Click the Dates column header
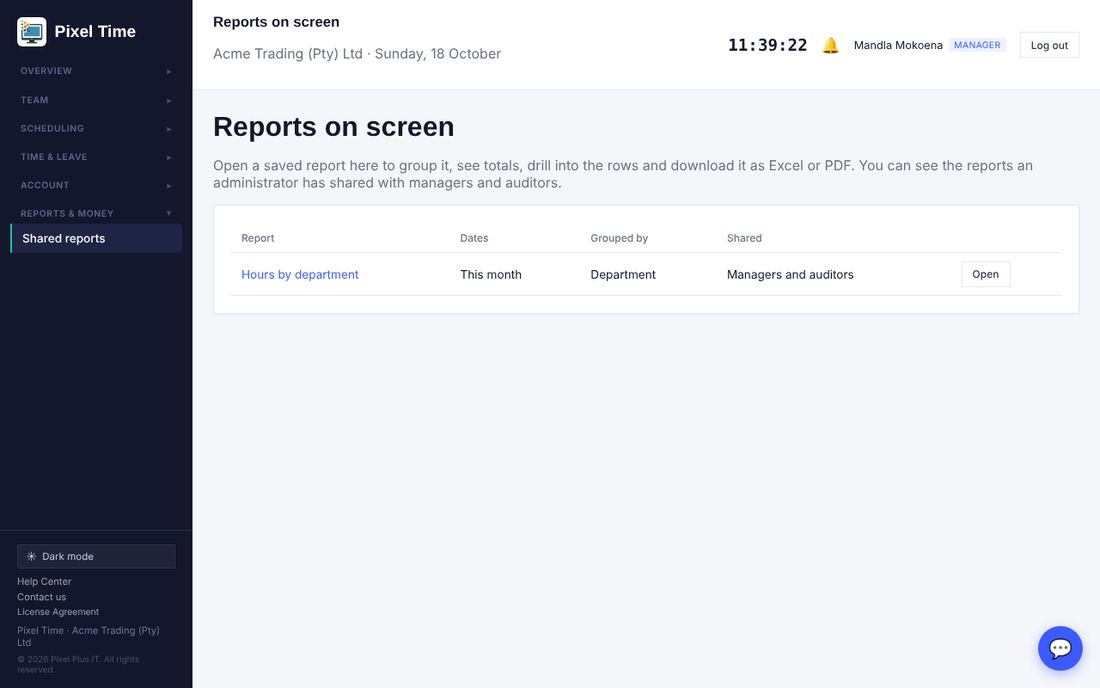The image size is (1100, 688). coord(474,238)
